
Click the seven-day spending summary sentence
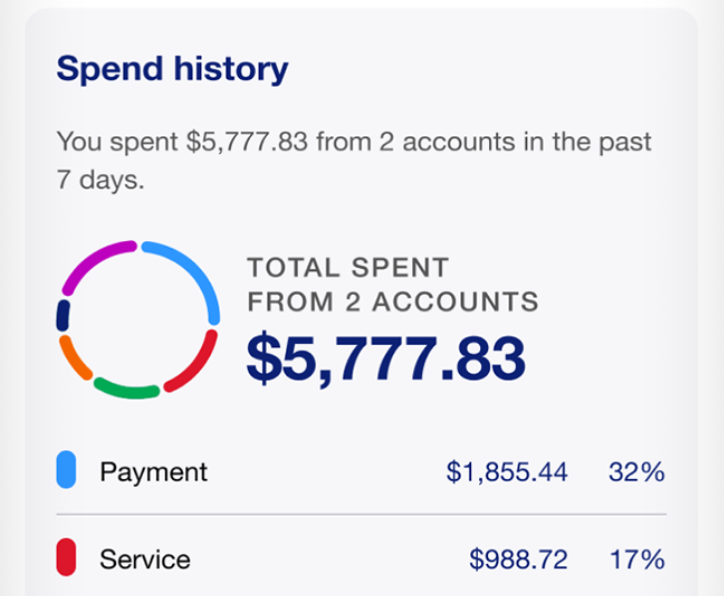[354, 160]
